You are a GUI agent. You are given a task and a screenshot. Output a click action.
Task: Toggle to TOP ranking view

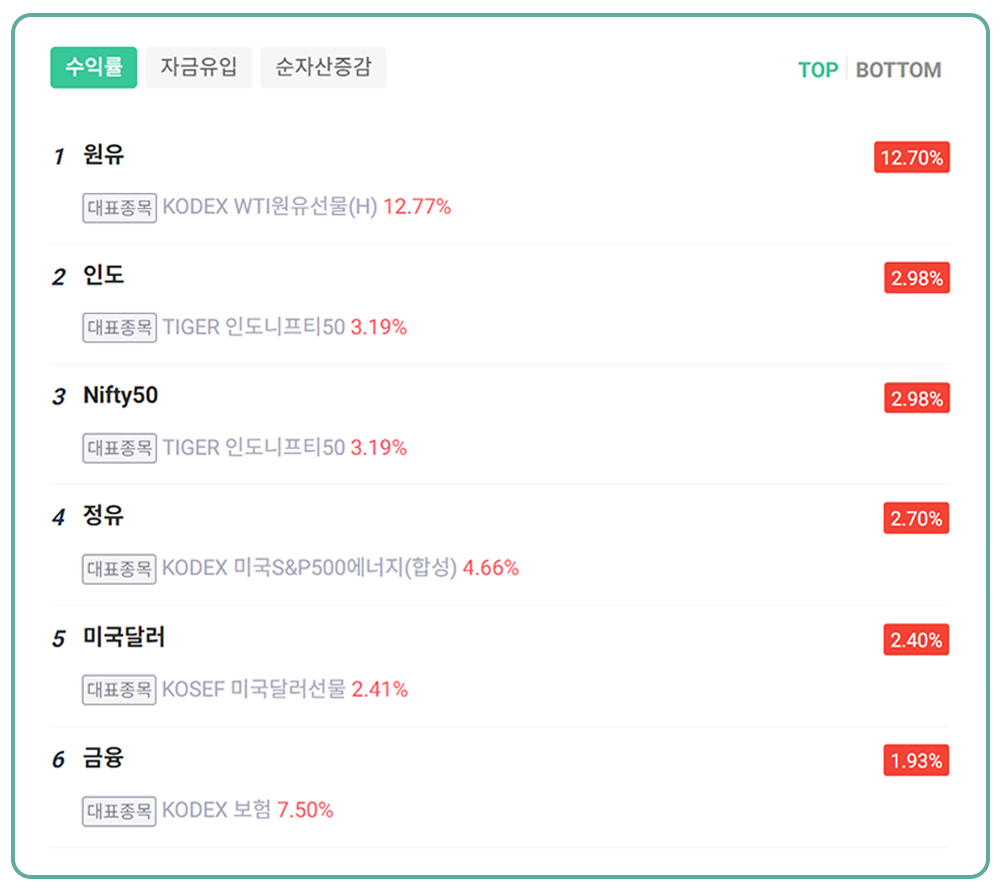point(817,70)
